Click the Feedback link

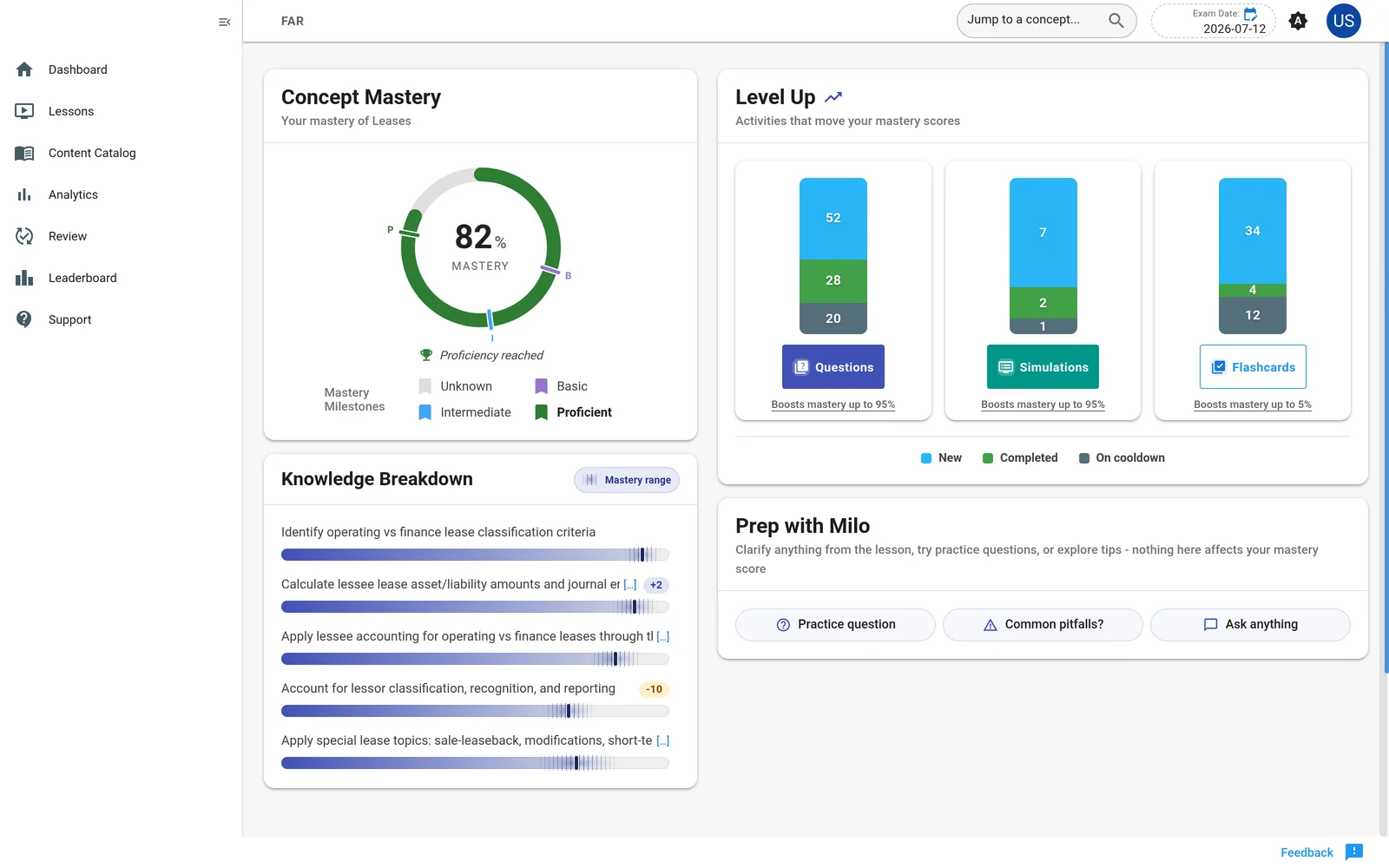[1307, 852]
